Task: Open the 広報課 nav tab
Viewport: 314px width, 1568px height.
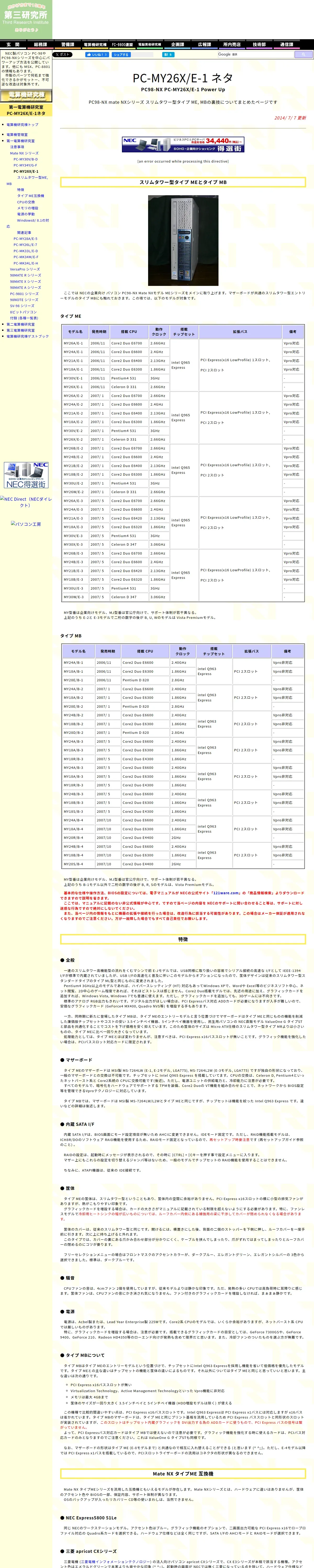Action: point(205,44)
